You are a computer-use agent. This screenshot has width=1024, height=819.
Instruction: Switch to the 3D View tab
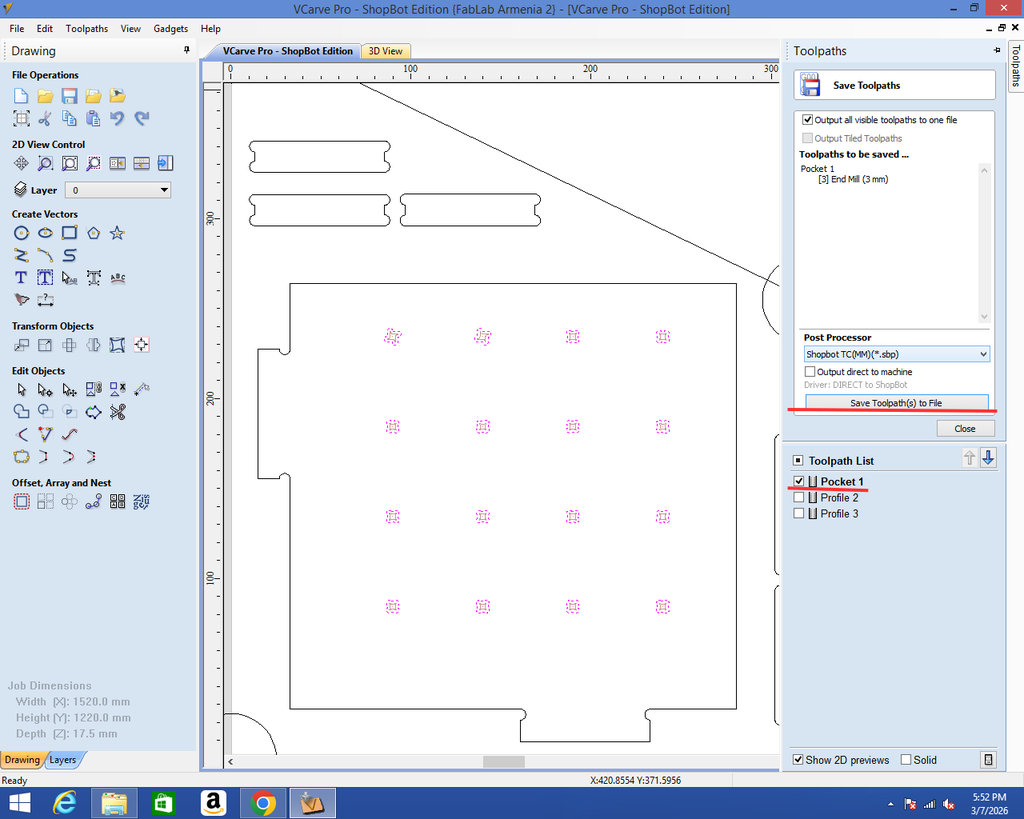(385, 51)
